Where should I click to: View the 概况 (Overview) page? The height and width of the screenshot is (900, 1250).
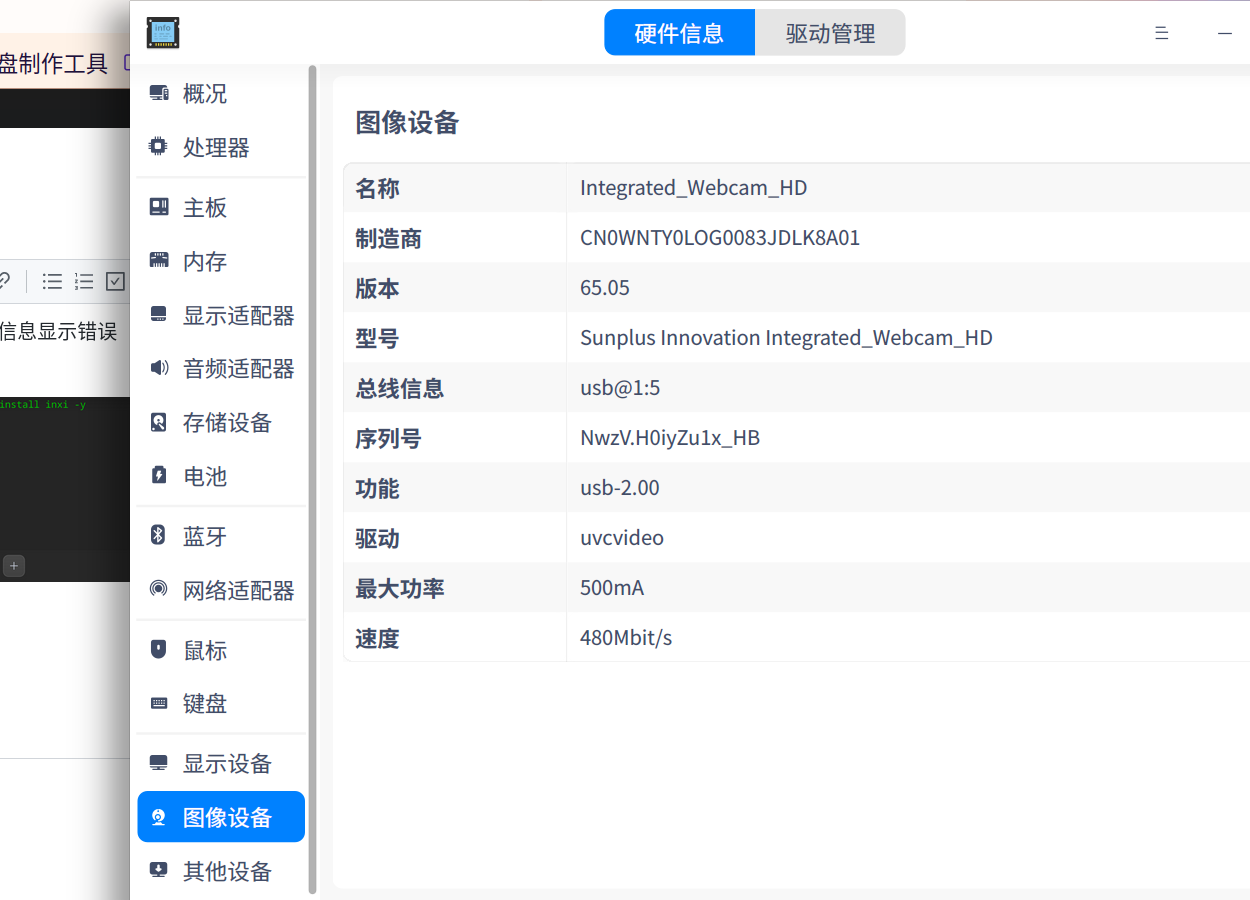click(x=203, y=93)
